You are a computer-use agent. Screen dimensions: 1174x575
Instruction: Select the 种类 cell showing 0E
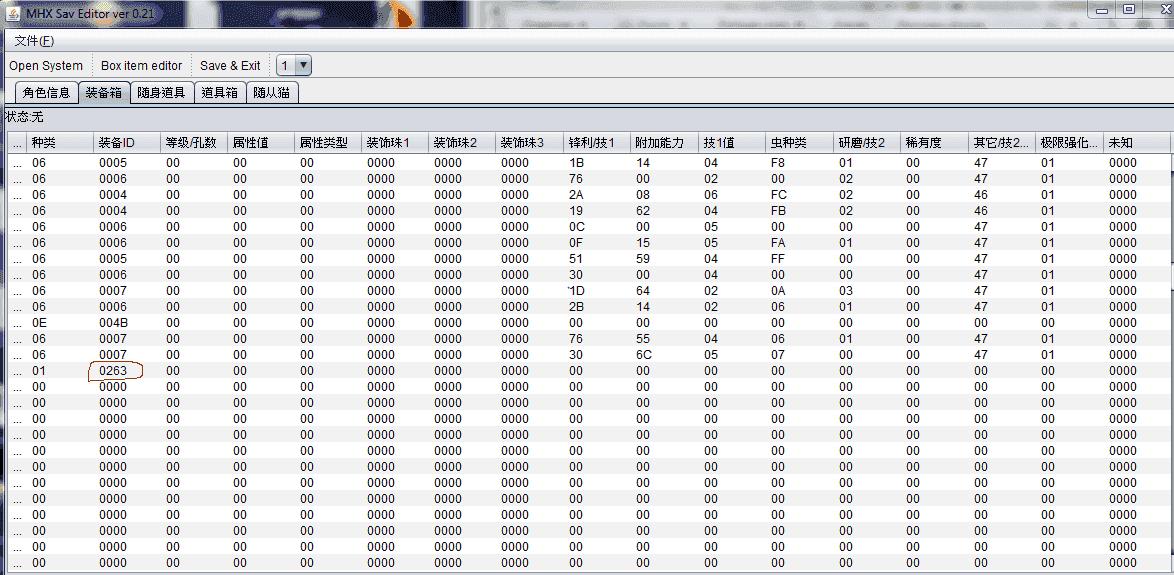(60, 323)
